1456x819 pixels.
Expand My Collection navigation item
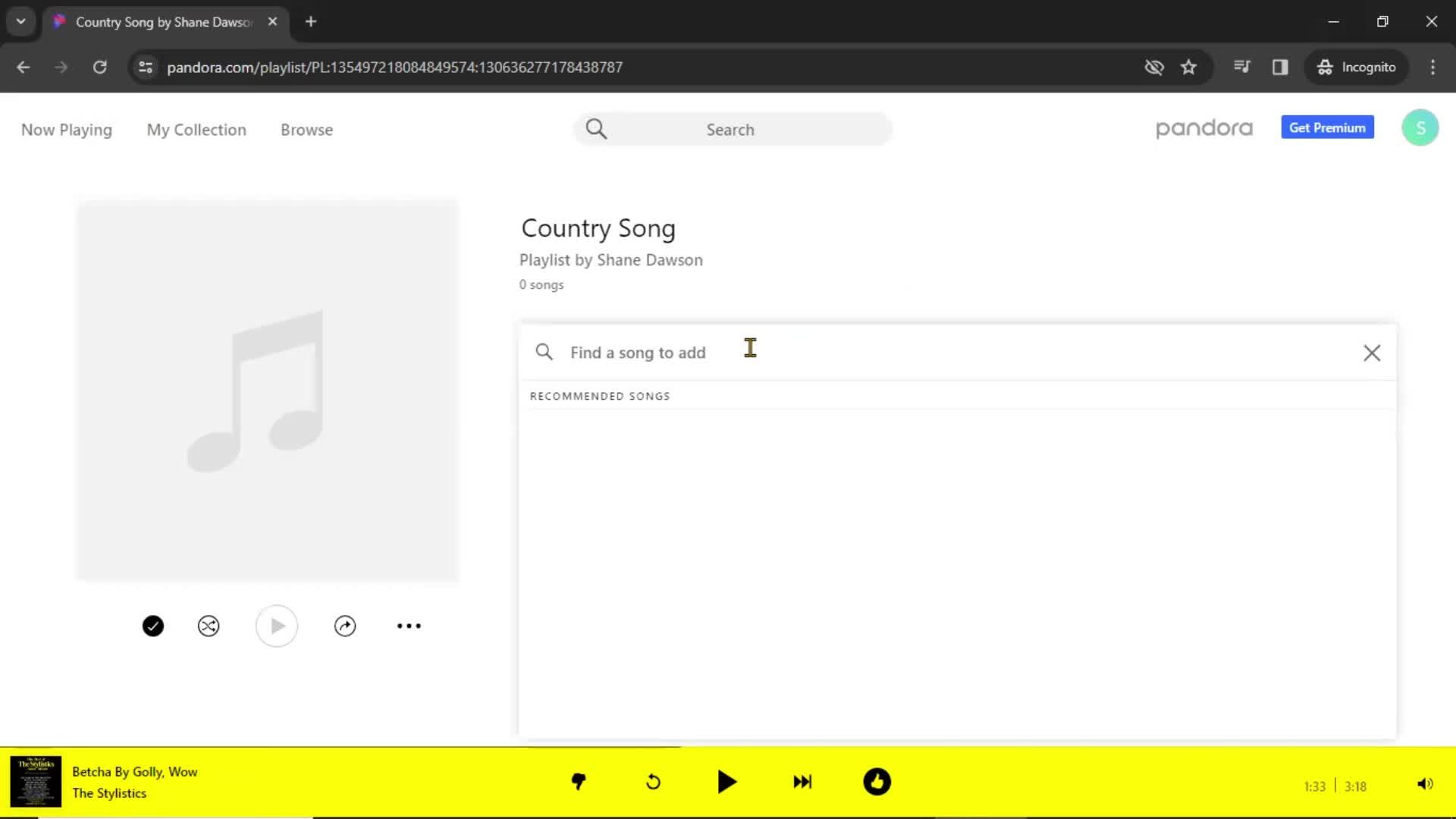tap(196, 129)
